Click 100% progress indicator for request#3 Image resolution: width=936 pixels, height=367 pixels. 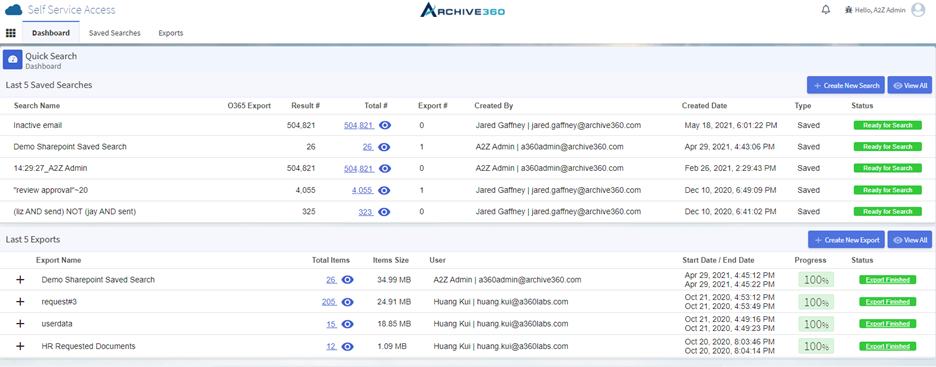[815, 302]
